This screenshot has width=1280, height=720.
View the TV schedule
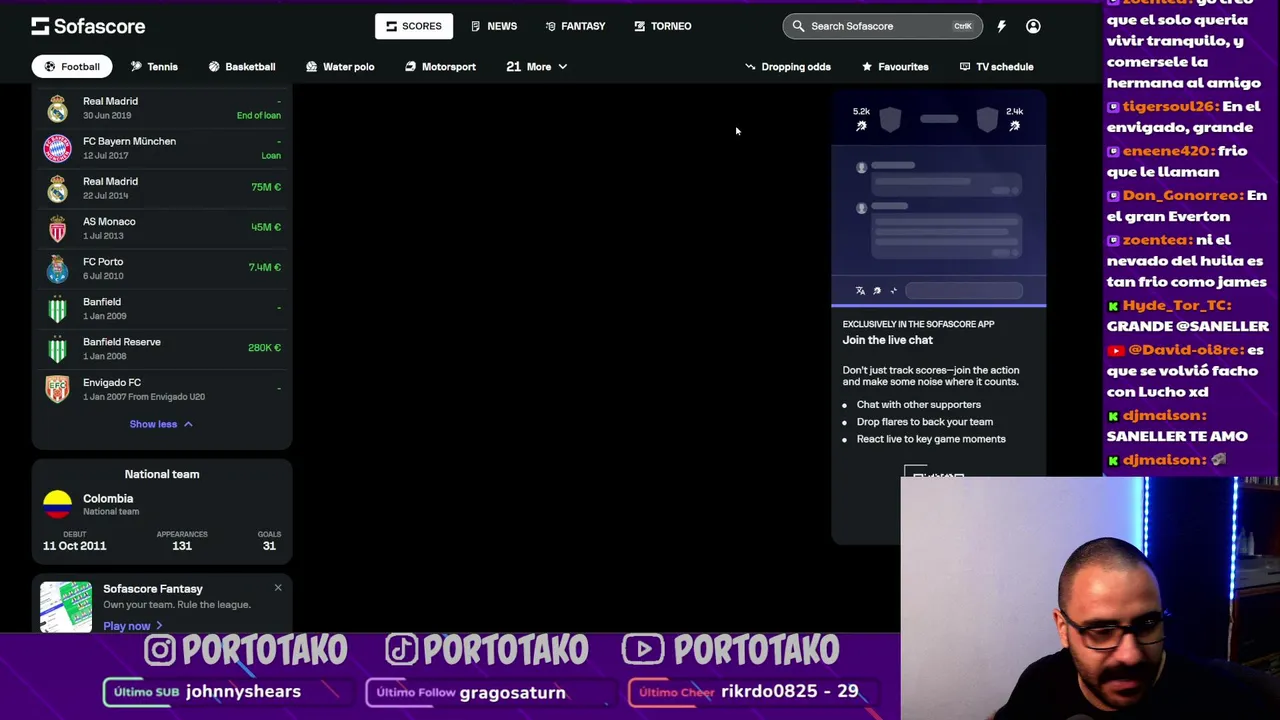tap(996, 67)
